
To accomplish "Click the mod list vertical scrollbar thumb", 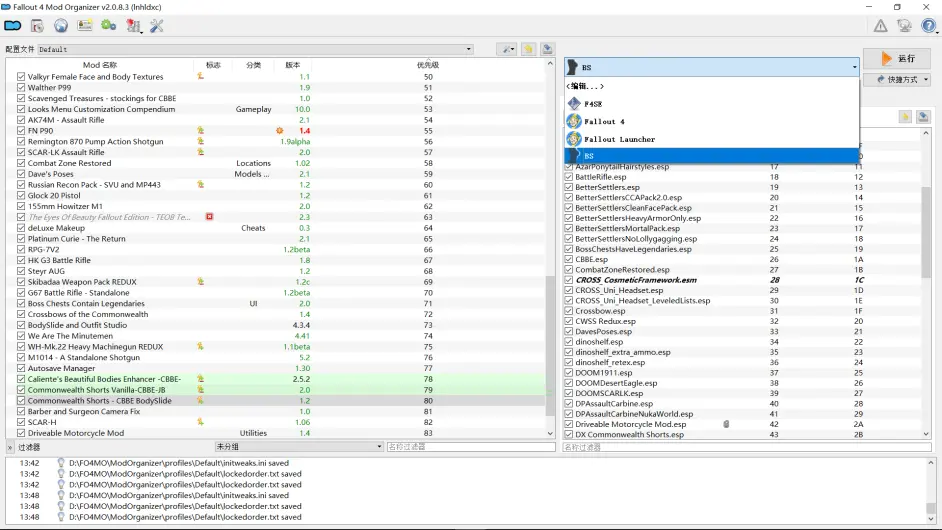I will pyautogui.click(x=550, y=346).
